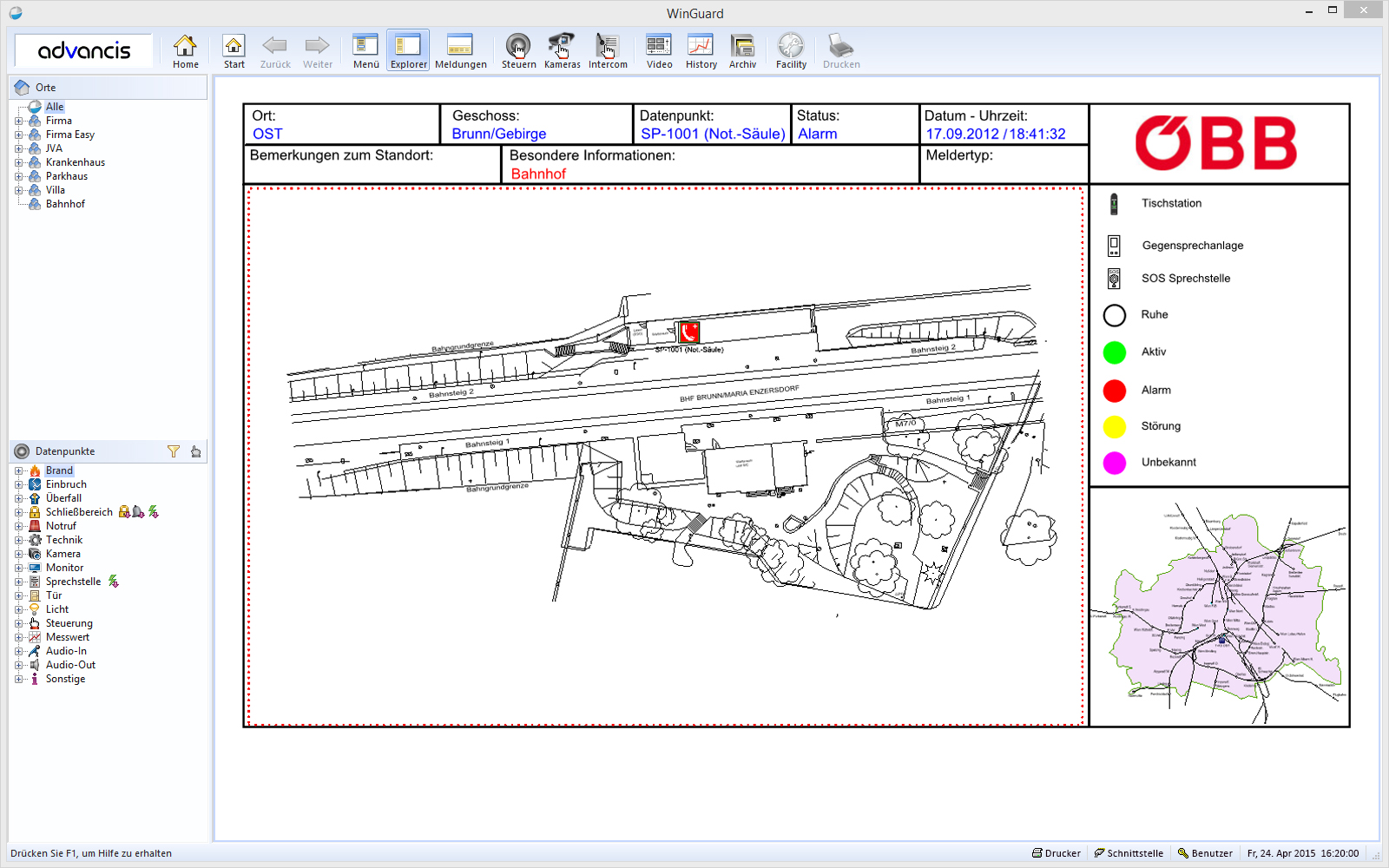Open the Archiv toolbar icon

tap(742, 51)
